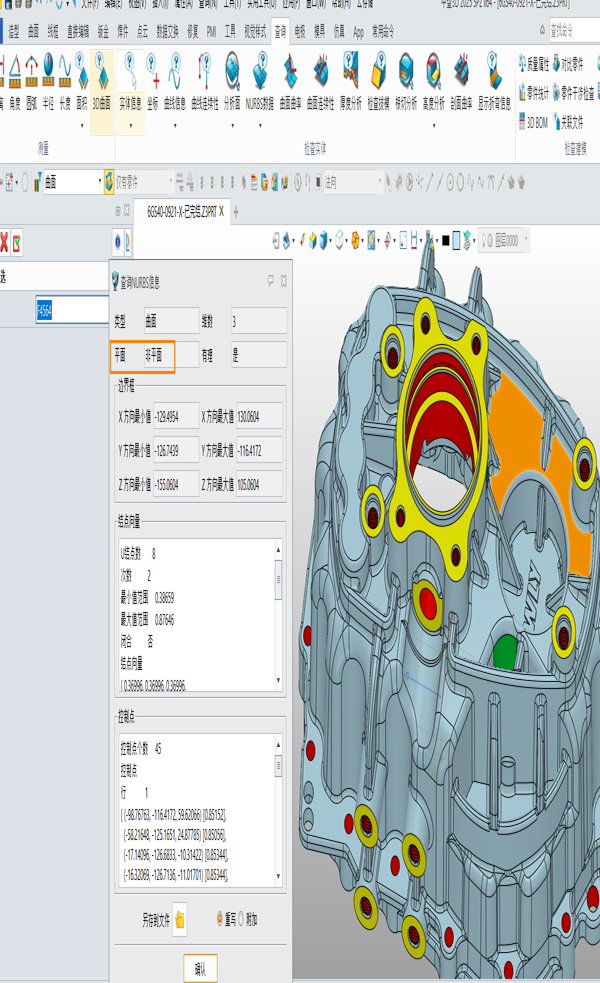Switch to the 造型 ribbon tab
The width and height of the screenshot is (600, 983).
[14, 31]
